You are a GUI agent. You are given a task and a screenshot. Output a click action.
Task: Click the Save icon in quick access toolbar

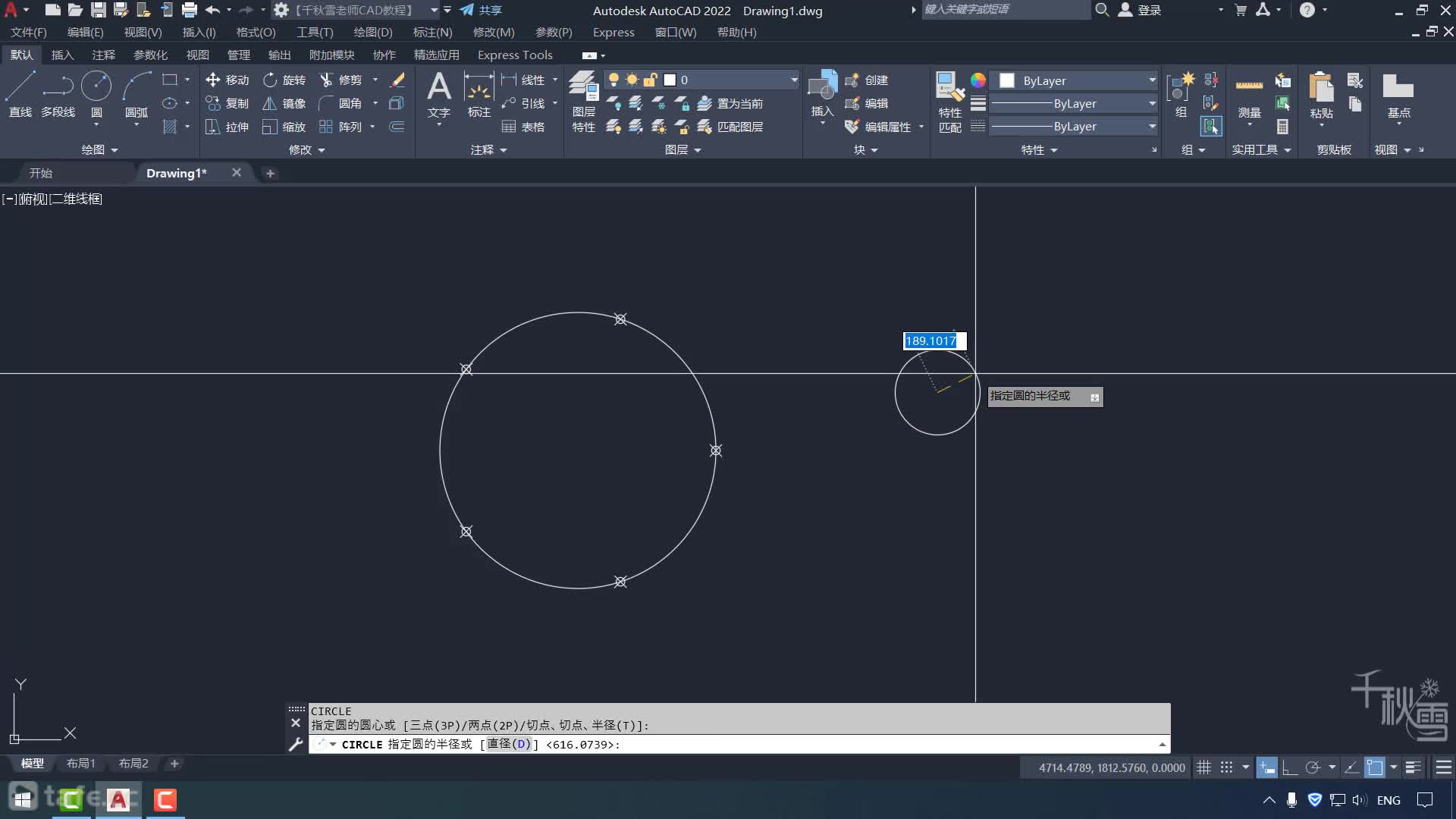99,10
